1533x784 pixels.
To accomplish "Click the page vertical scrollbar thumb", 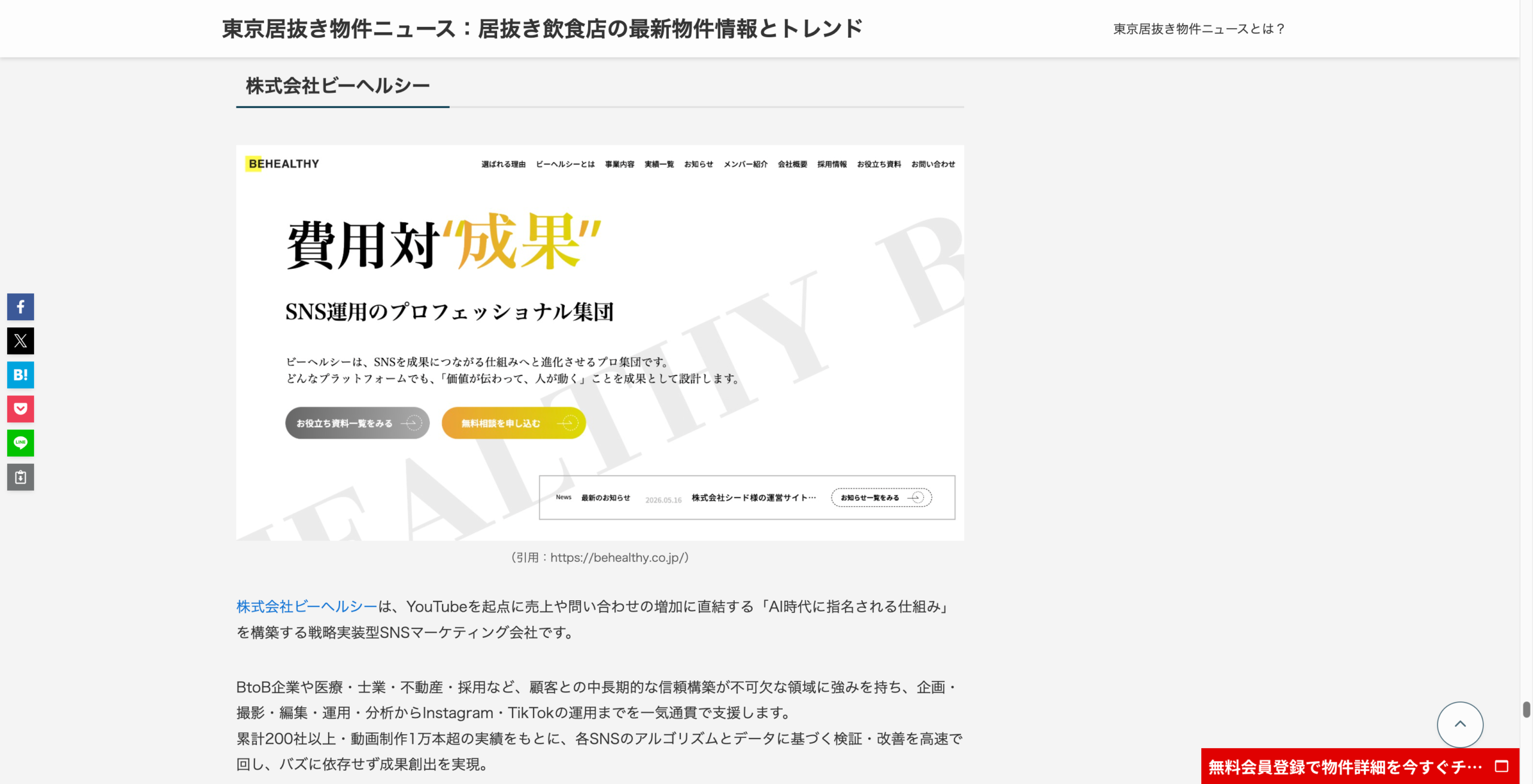I will [1526, 710].
